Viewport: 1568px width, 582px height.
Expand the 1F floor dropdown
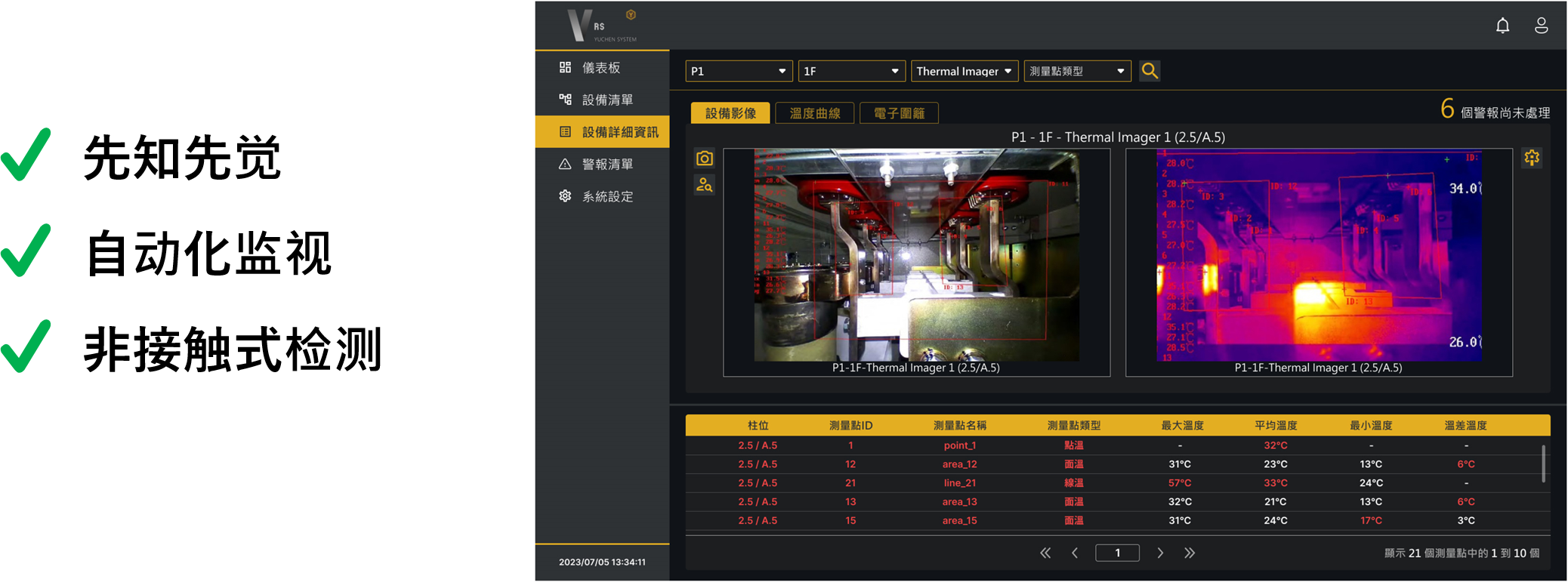tap(850, 71)
